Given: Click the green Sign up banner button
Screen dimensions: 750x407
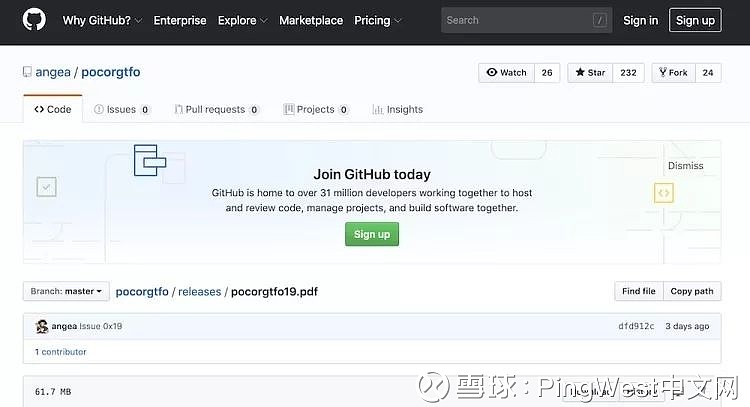Looking at the screenshot, I should (372, 234).
